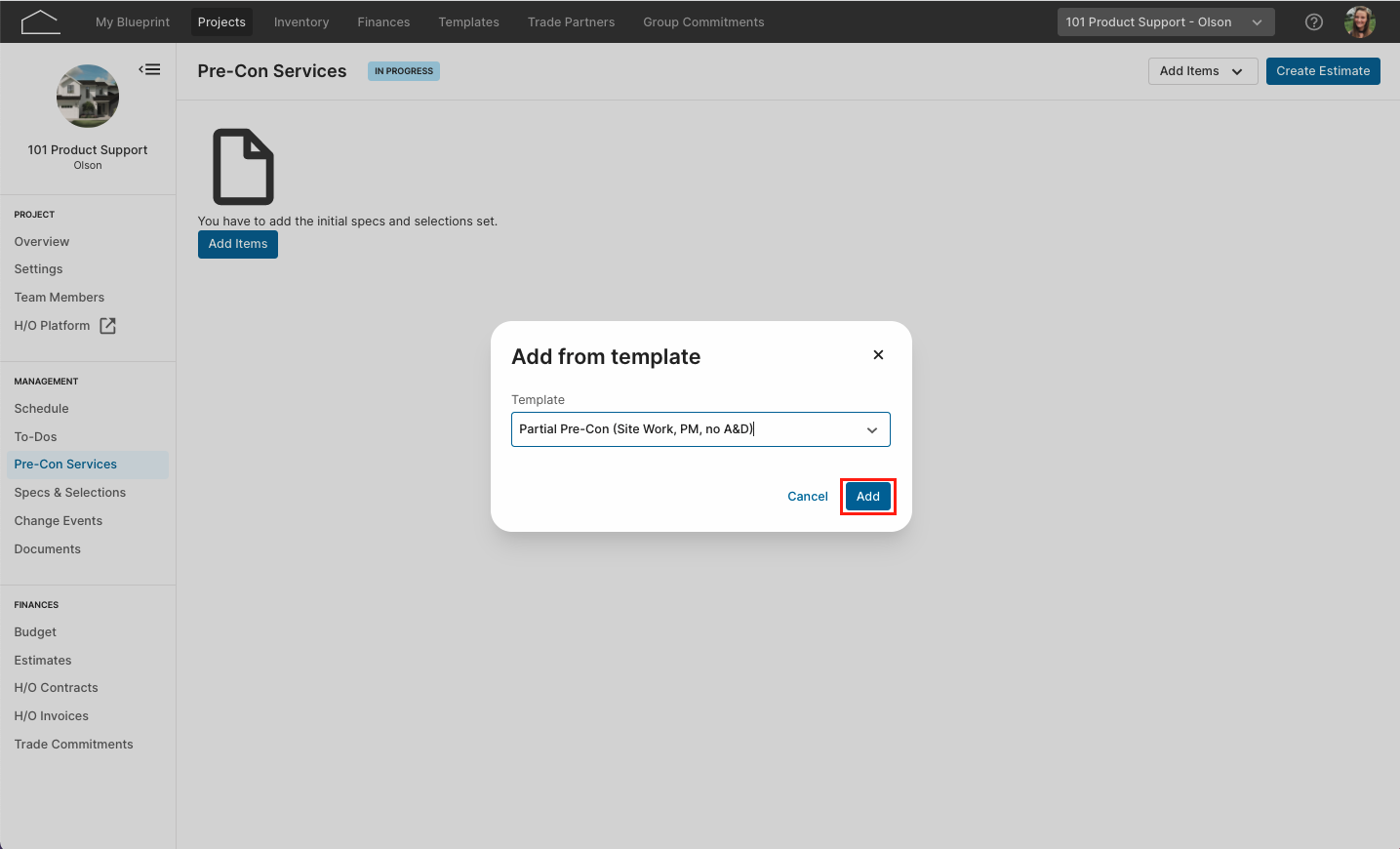This screenshot has height=849, width=1400.
Task: Go to My Blueprint tab
Action: pyautogui.click(x=133, y=21)
